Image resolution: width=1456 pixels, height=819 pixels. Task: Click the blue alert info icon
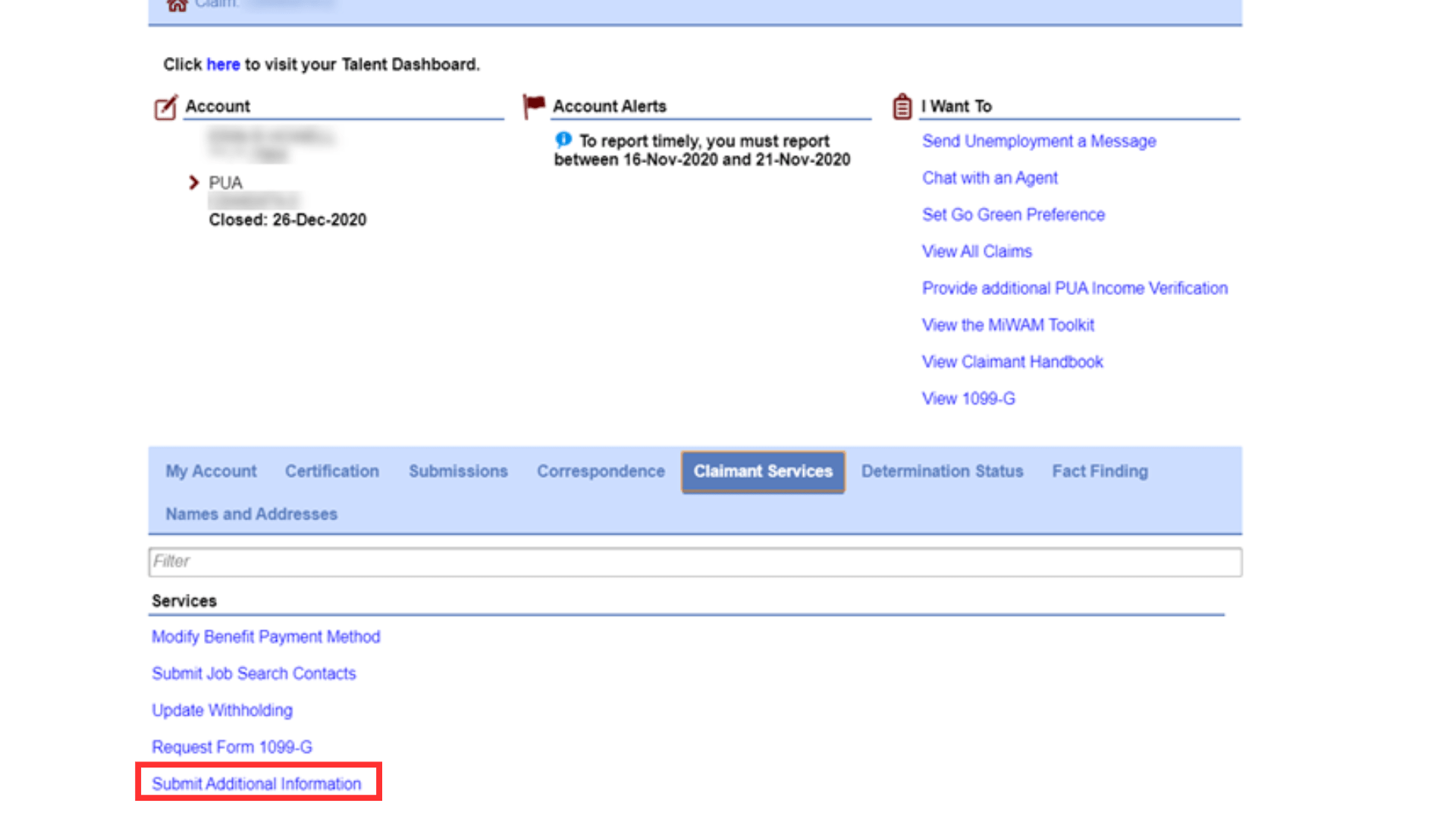tap(563, 140)
